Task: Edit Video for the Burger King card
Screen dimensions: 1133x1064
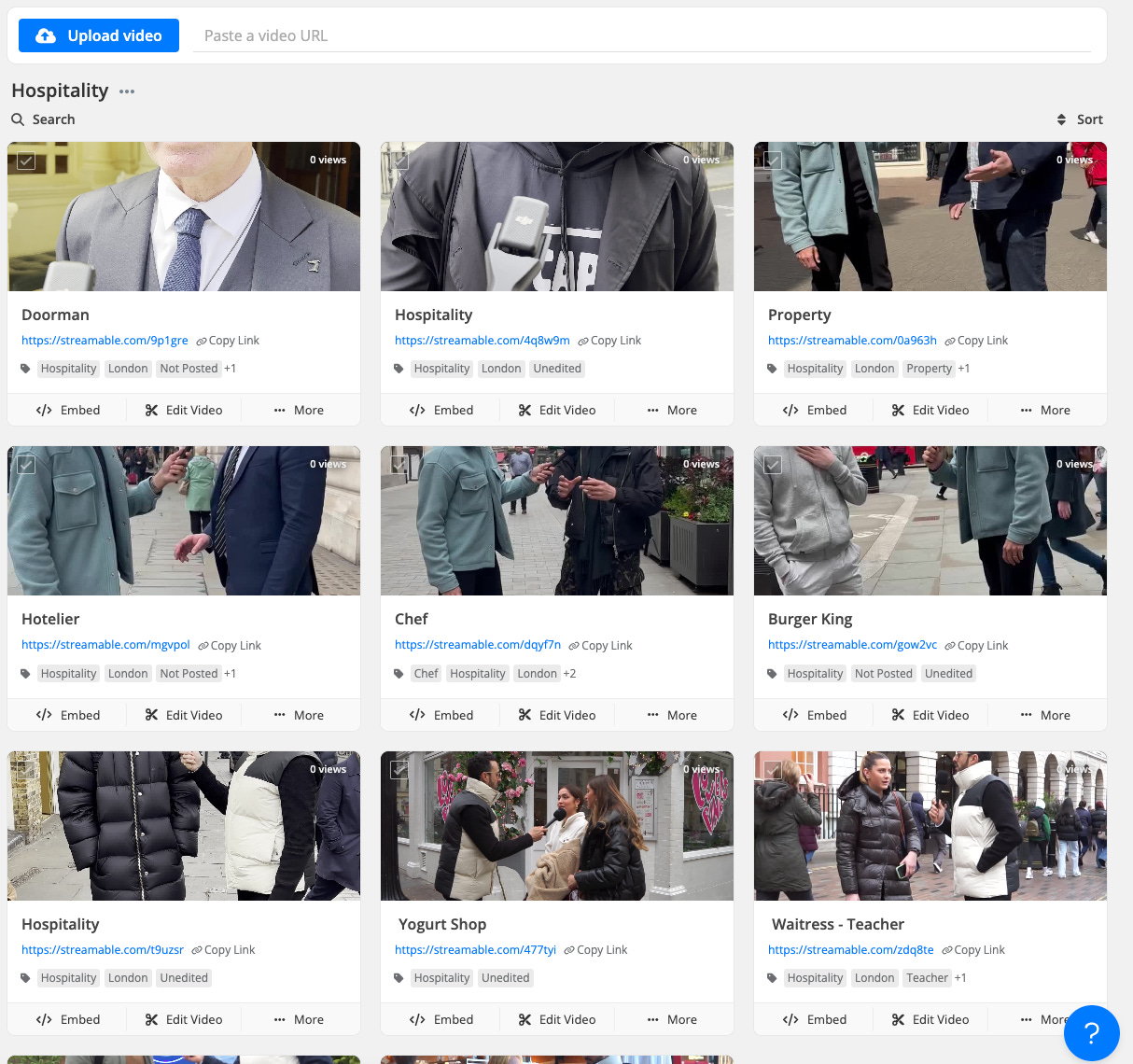Action: pyautogui.click(x=930, y=716)
